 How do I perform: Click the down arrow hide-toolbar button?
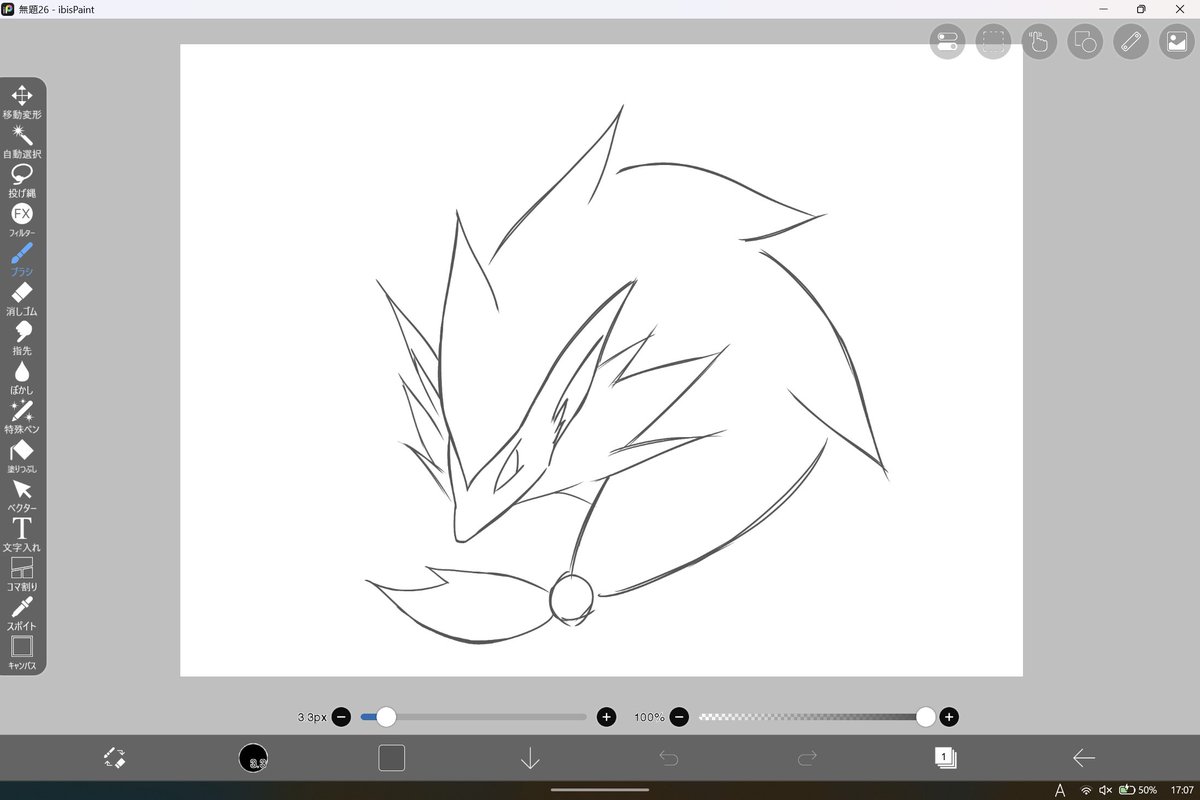point(530,758)
